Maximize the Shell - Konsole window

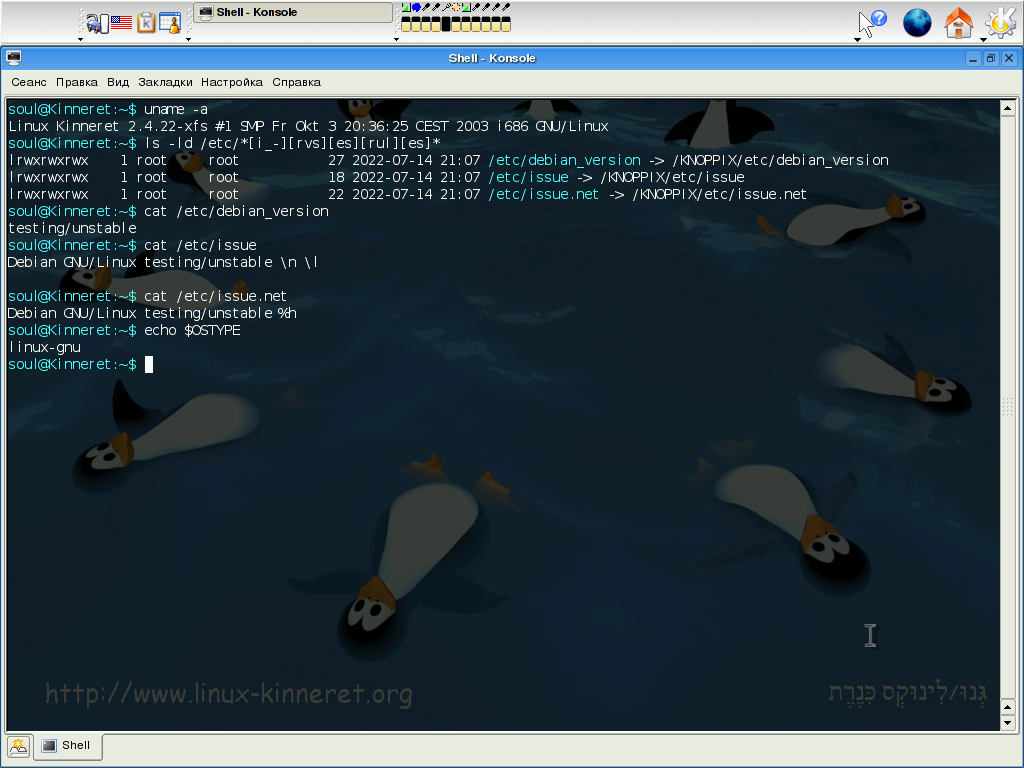pyautogui.click(x=991, y=58)
